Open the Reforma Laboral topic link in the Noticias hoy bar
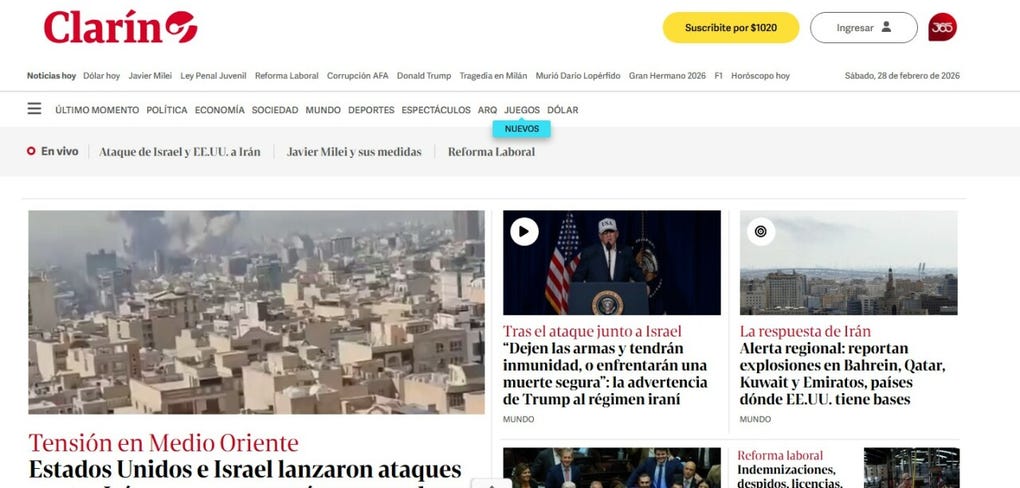This screenshot has height=488, width=1020. coord(287,75)
